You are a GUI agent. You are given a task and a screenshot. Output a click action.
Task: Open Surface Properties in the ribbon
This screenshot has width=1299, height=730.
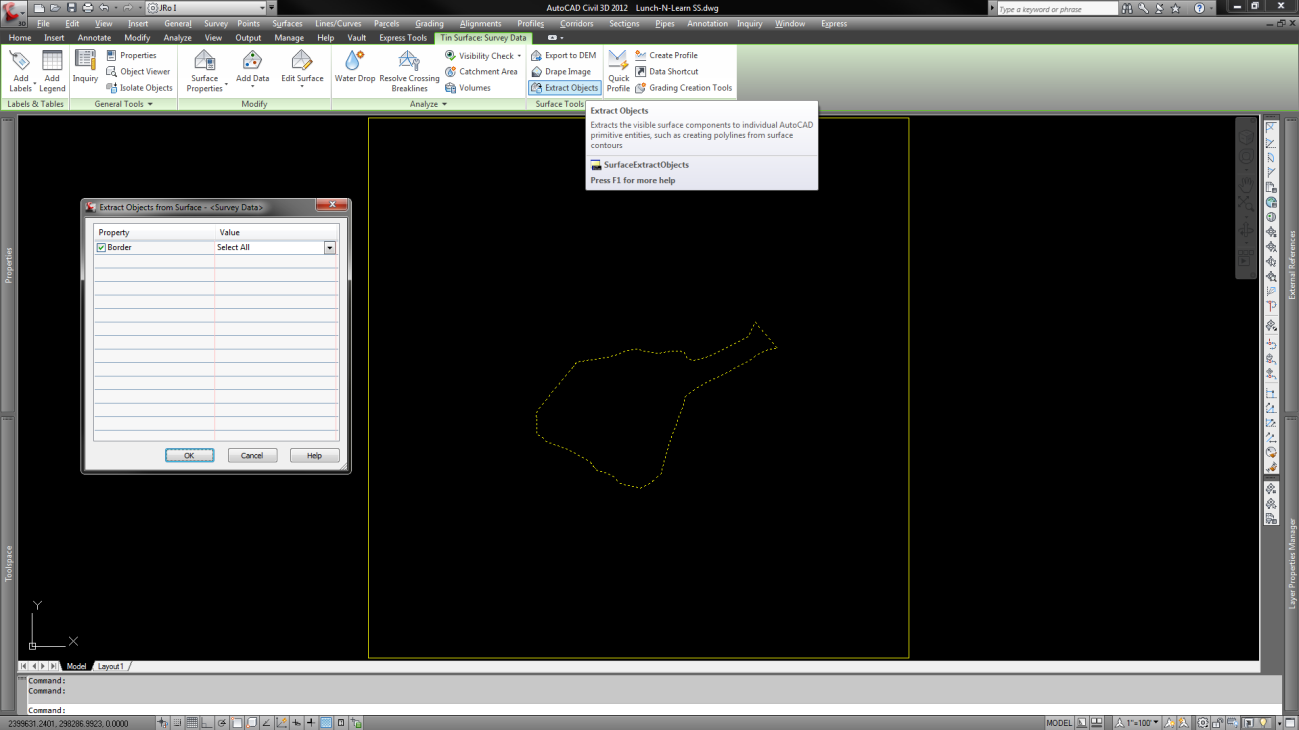click(x=204, y=71)
